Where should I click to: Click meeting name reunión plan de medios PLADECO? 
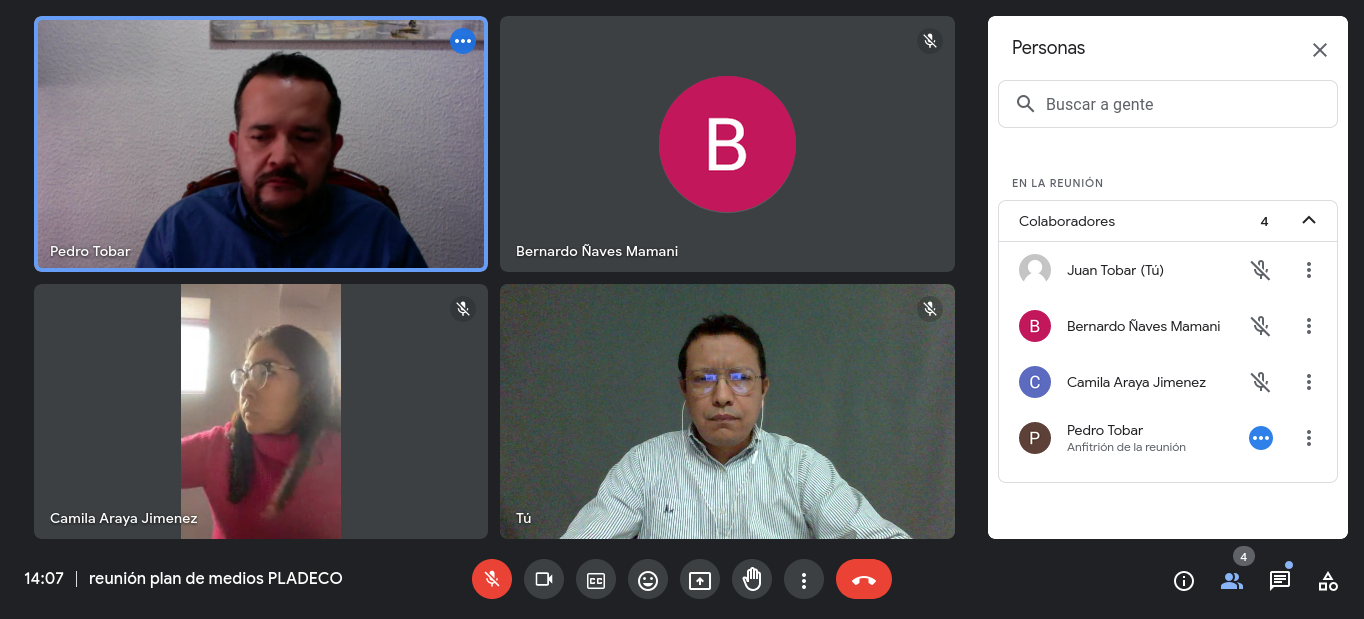(216, 578)
